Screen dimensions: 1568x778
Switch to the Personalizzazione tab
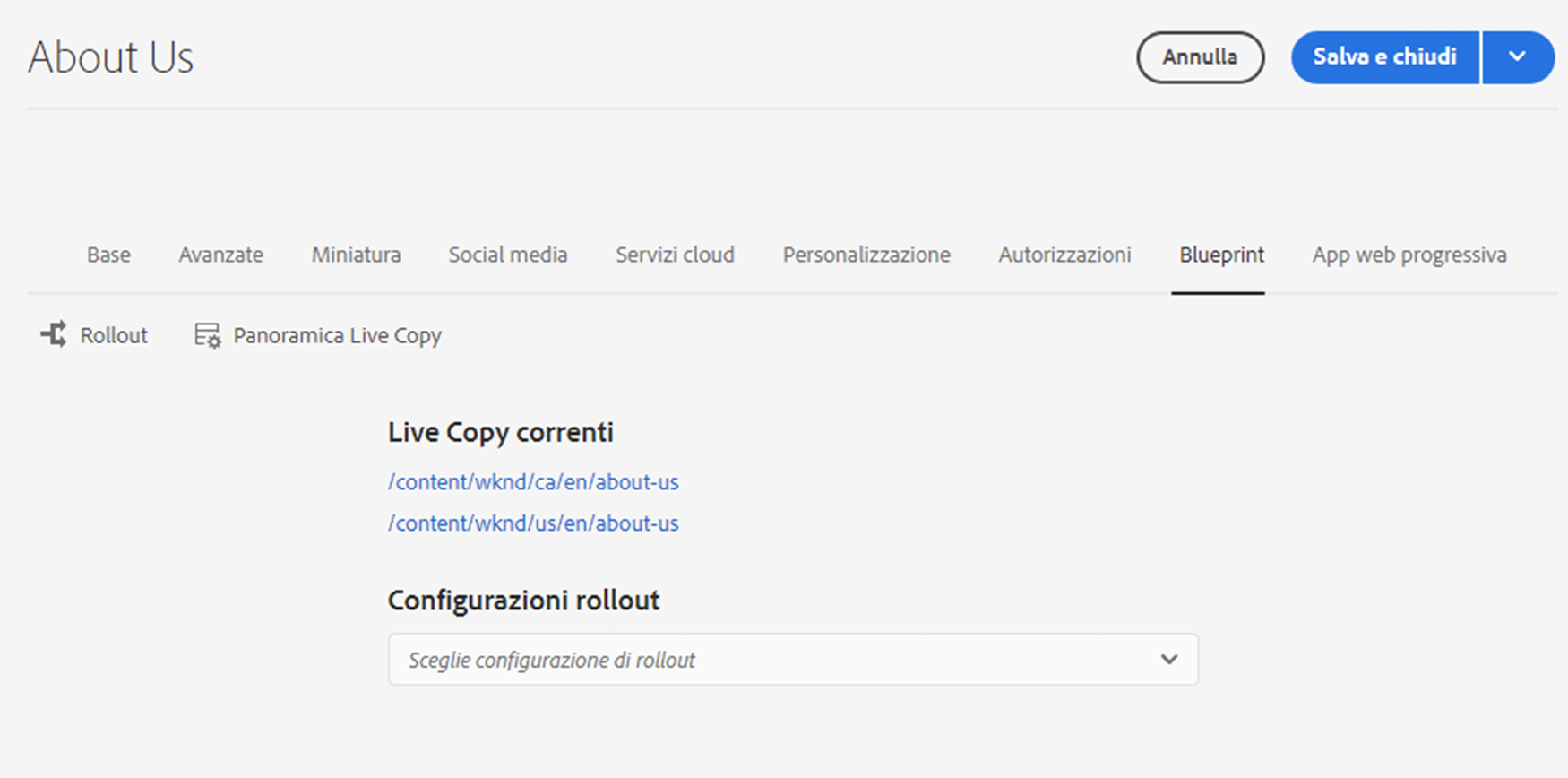[x=866, y=255]
